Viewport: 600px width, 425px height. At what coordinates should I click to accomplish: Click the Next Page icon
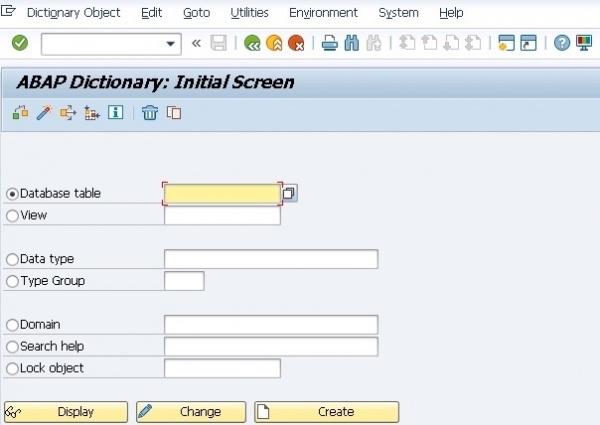point(451,43)
